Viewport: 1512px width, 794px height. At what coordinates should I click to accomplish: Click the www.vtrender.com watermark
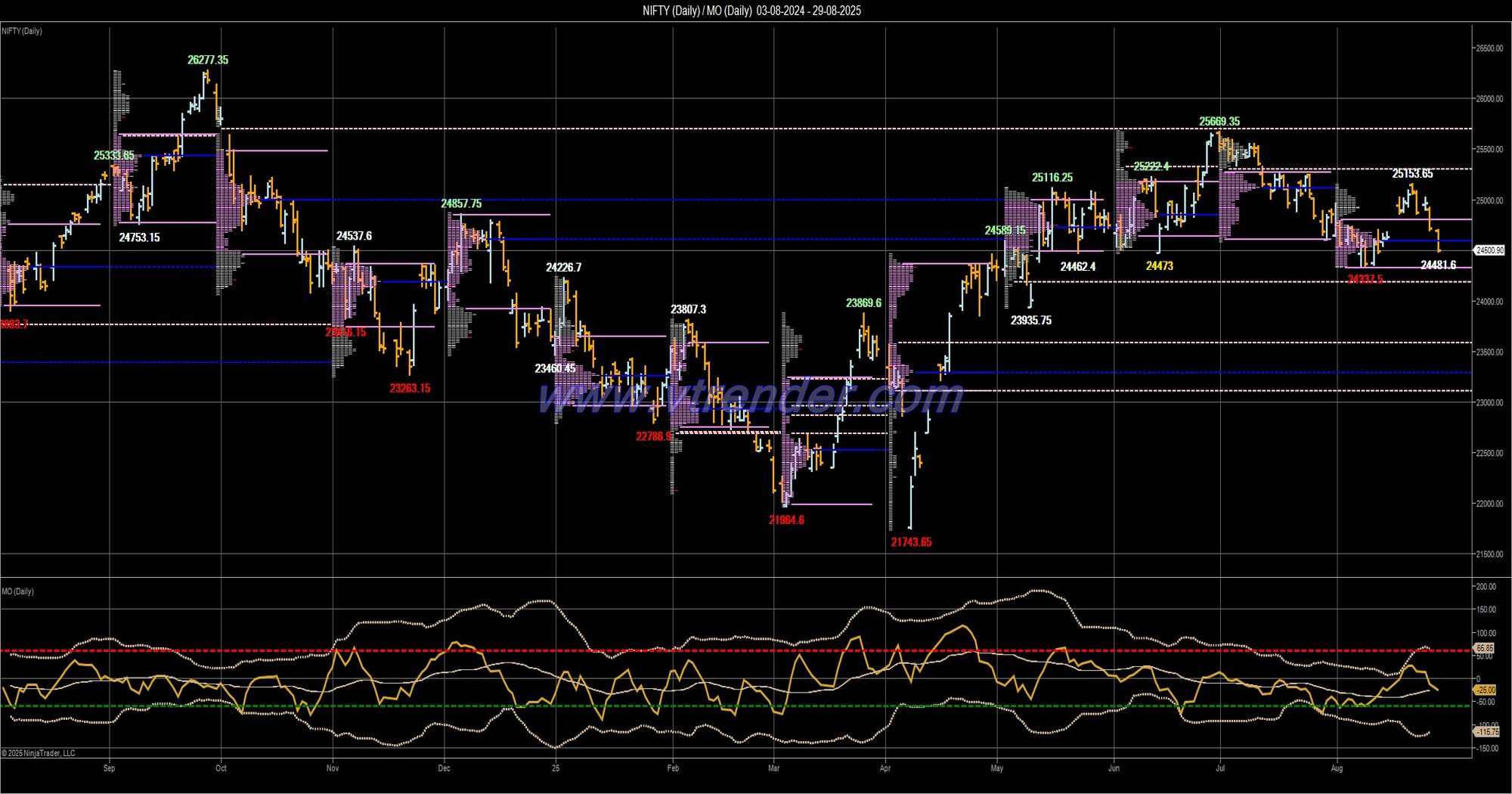pyautogui.click(x=750, y=396)
